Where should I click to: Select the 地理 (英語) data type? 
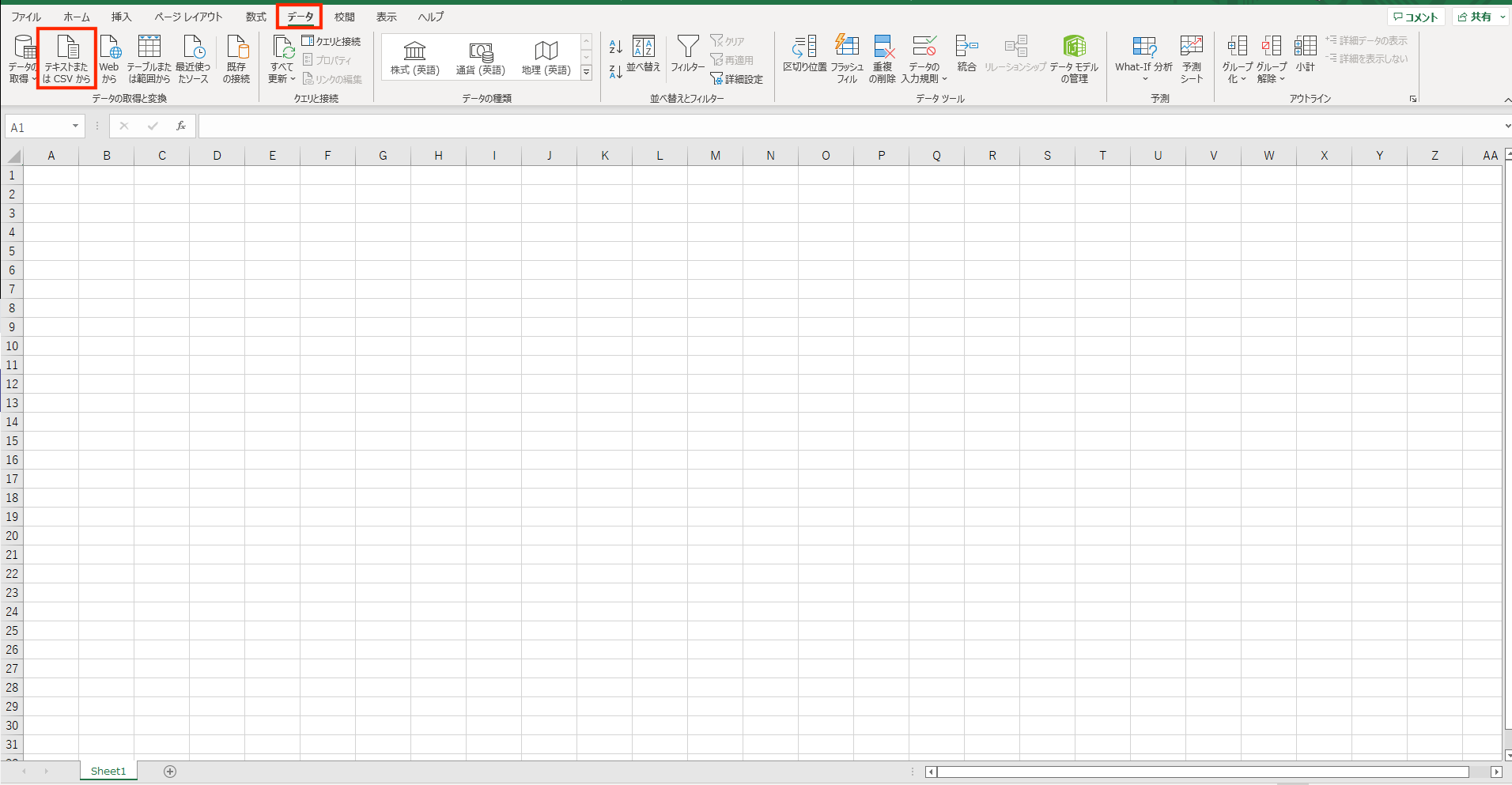546,58
